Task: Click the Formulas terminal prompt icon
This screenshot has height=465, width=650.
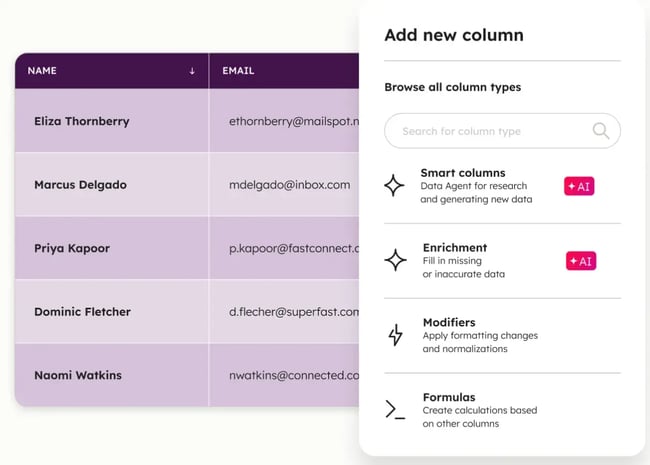Action: 395,409
